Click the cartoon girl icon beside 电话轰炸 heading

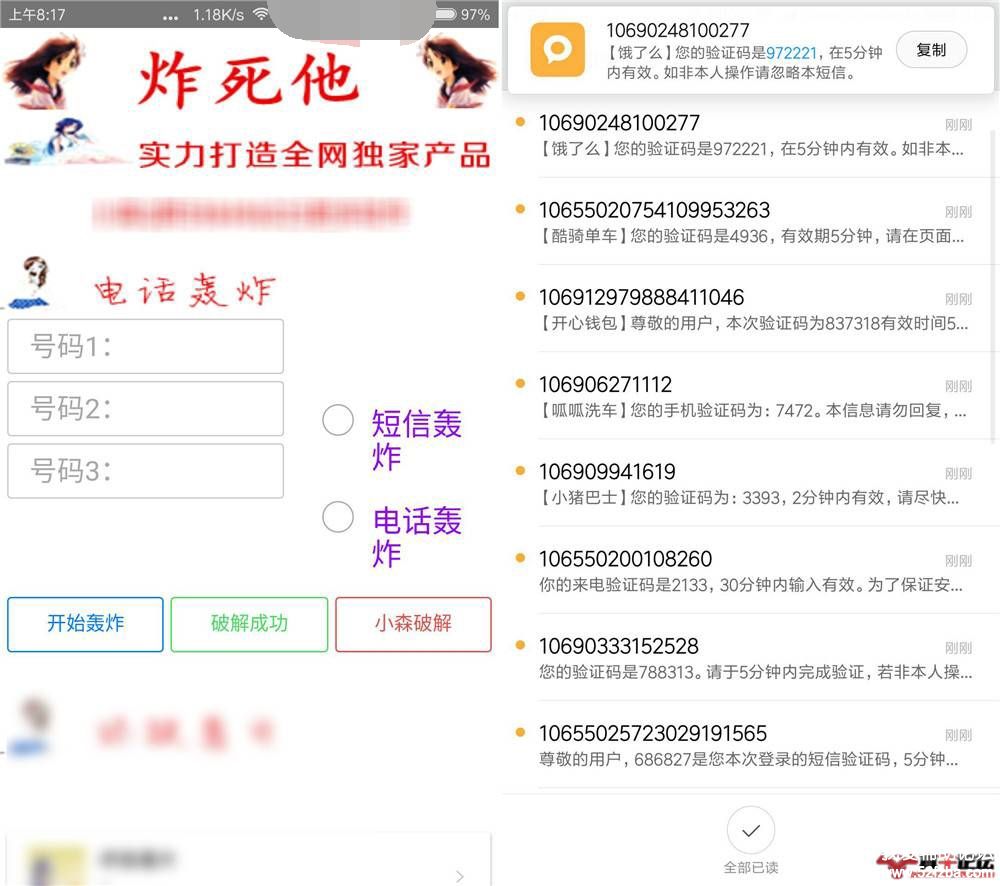31,283
